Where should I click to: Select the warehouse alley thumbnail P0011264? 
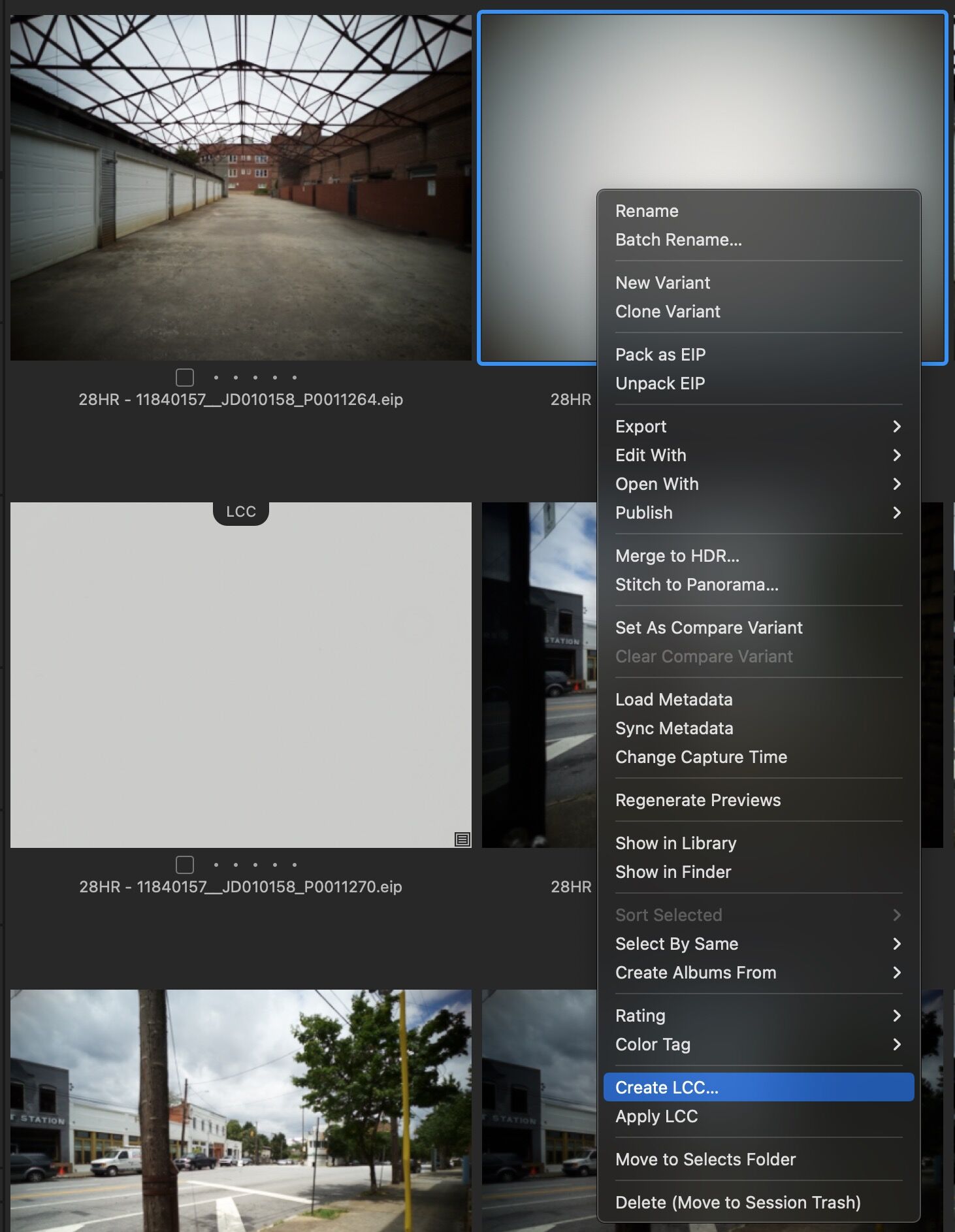[x=241, y=188]
